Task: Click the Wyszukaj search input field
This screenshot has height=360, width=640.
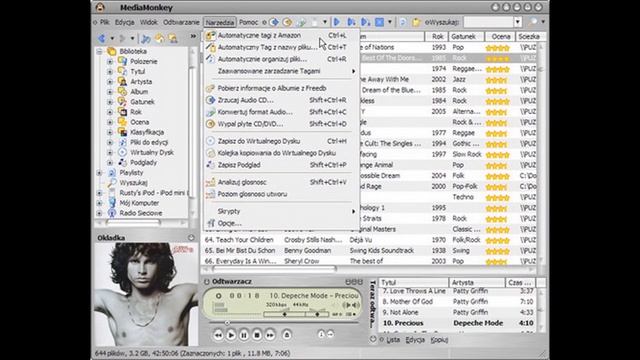Action: tap(489, 22)
